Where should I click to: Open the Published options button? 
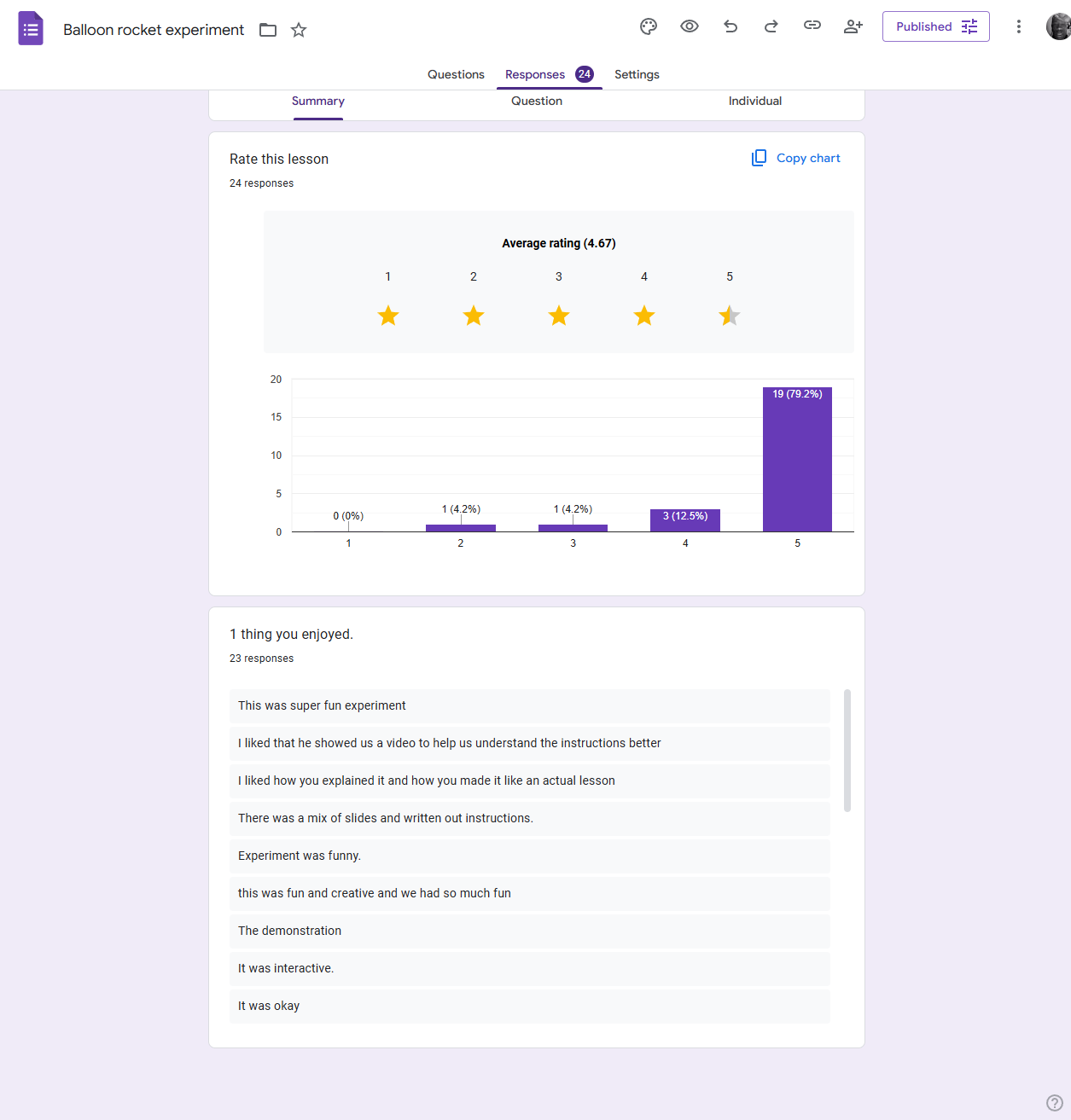[x=935, y=26]
